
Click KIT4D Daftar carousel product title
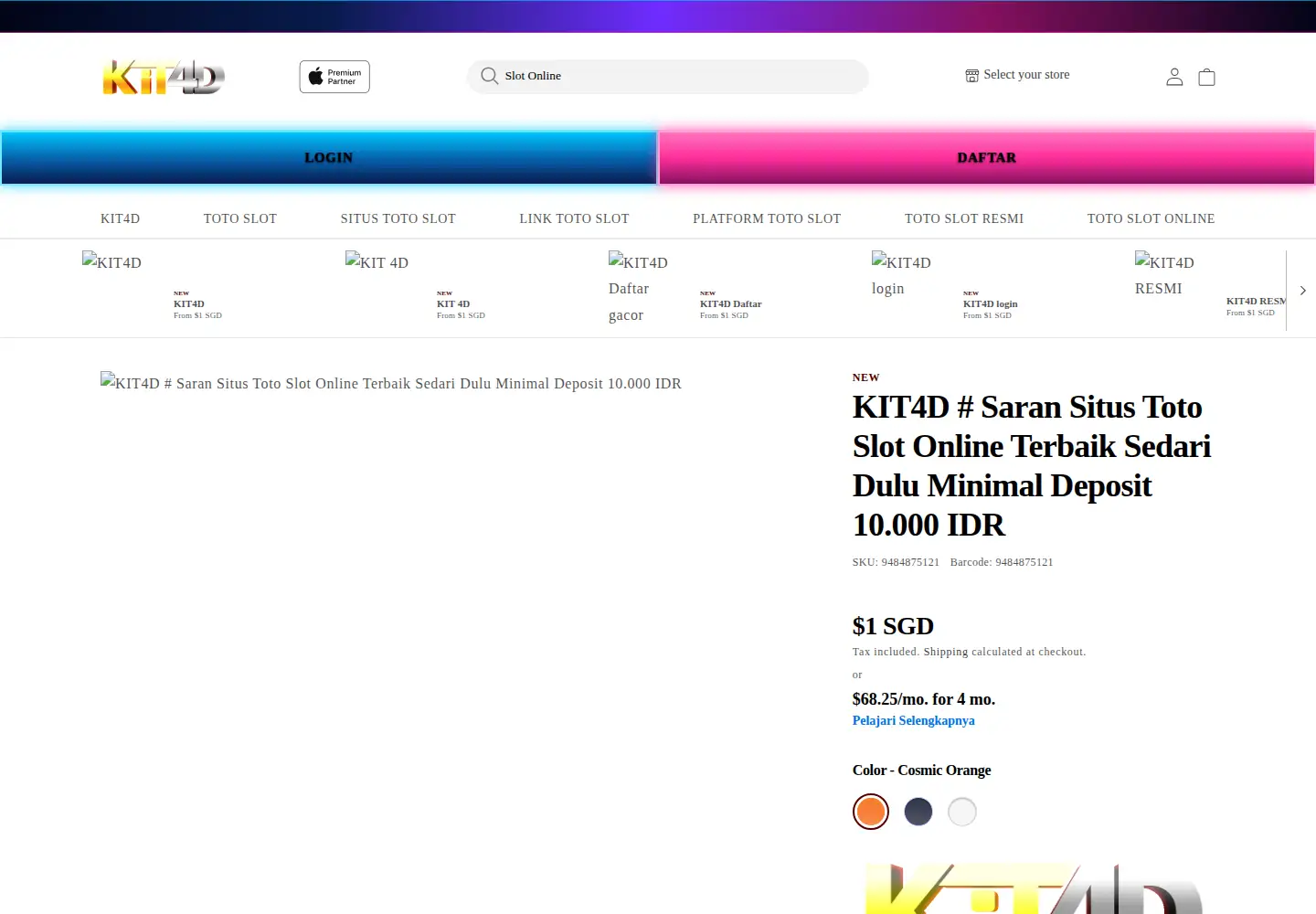click(731, 303)
